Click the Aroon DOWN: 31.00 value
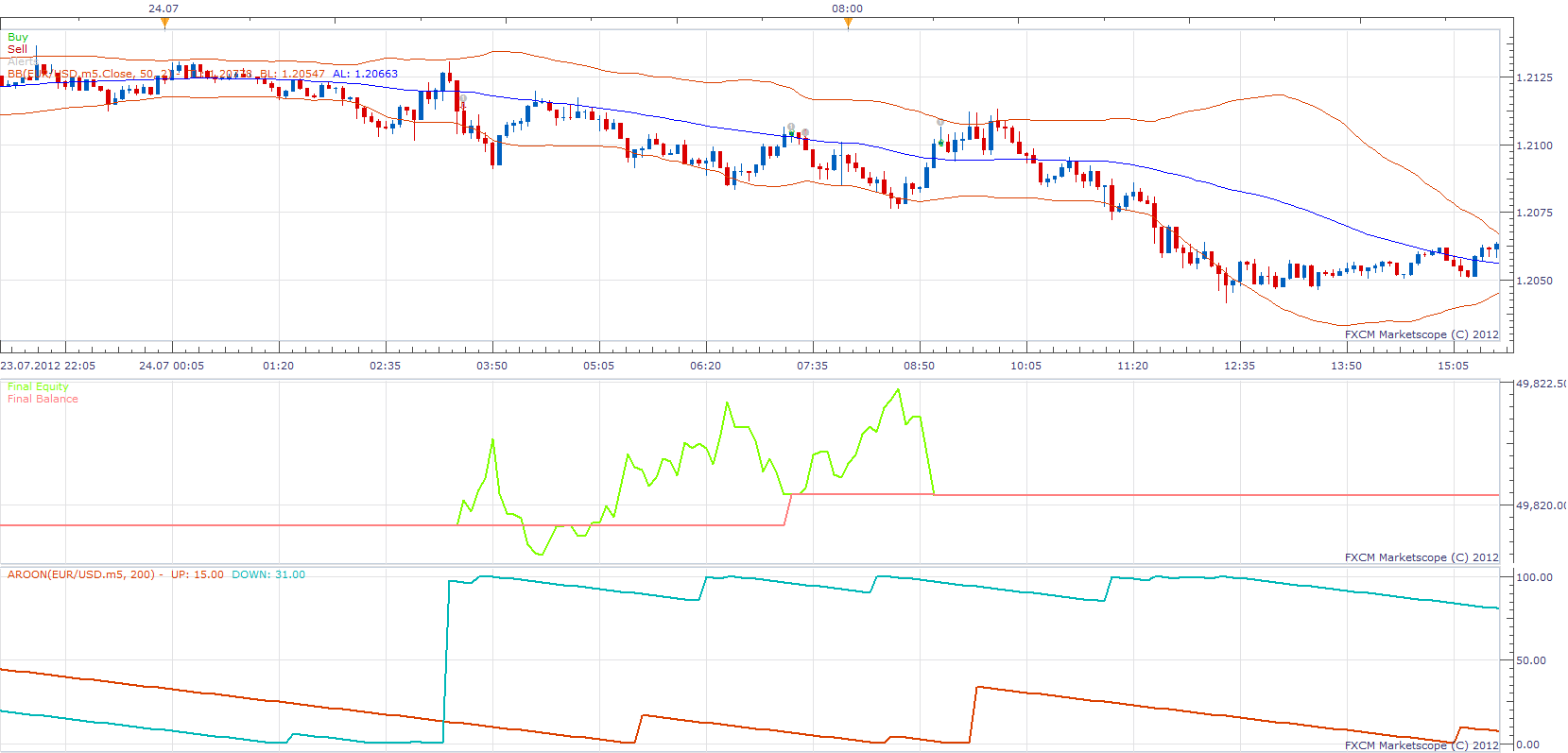This screenshot has width=1568, height=753. [268, 574]
